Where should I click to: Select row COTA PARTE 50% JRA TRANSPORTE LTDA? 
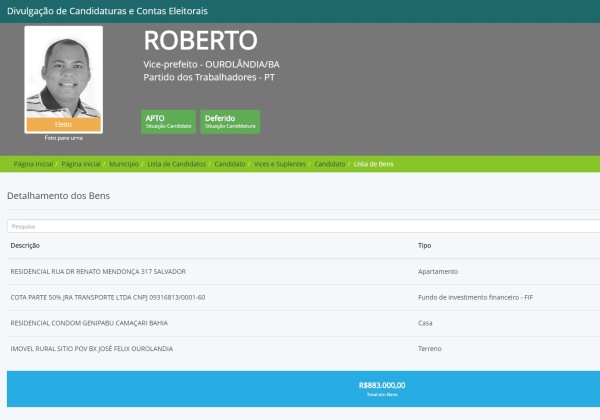tap(303, 297)
